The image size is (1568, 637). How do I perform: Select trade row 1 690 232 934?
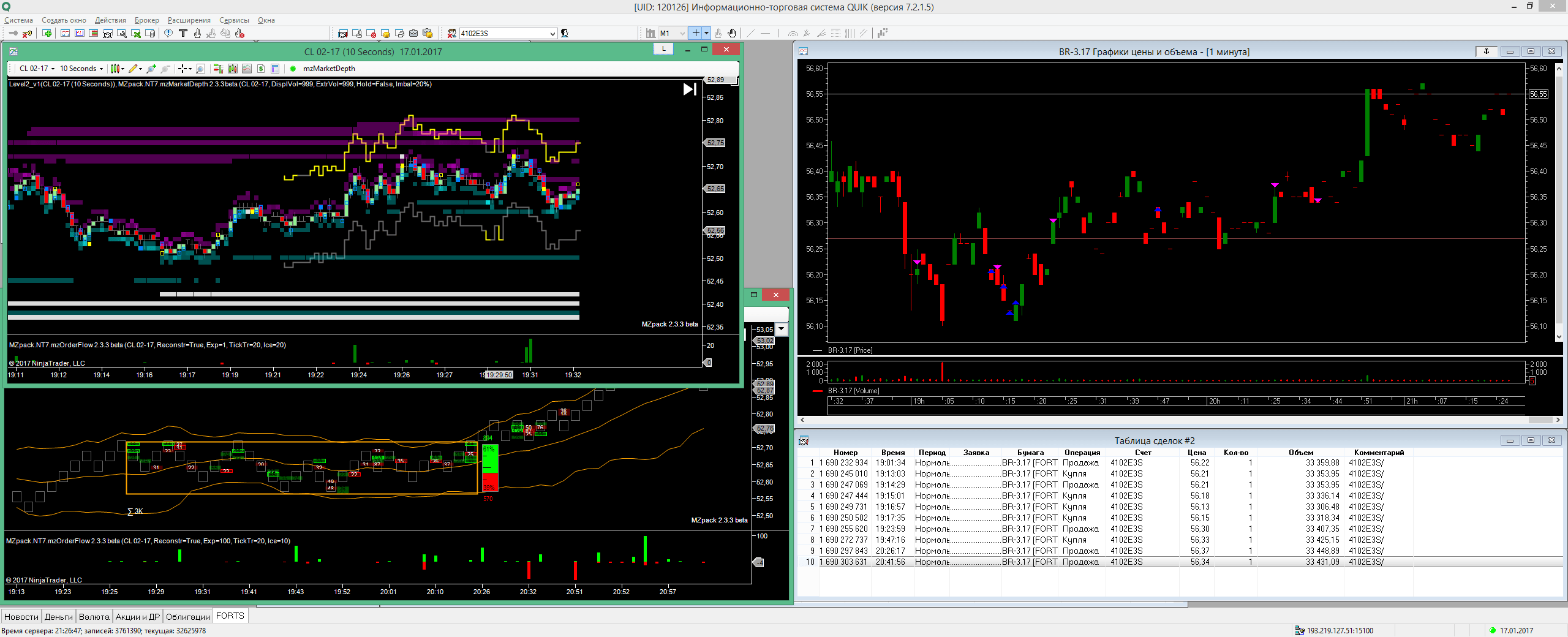1179,462
